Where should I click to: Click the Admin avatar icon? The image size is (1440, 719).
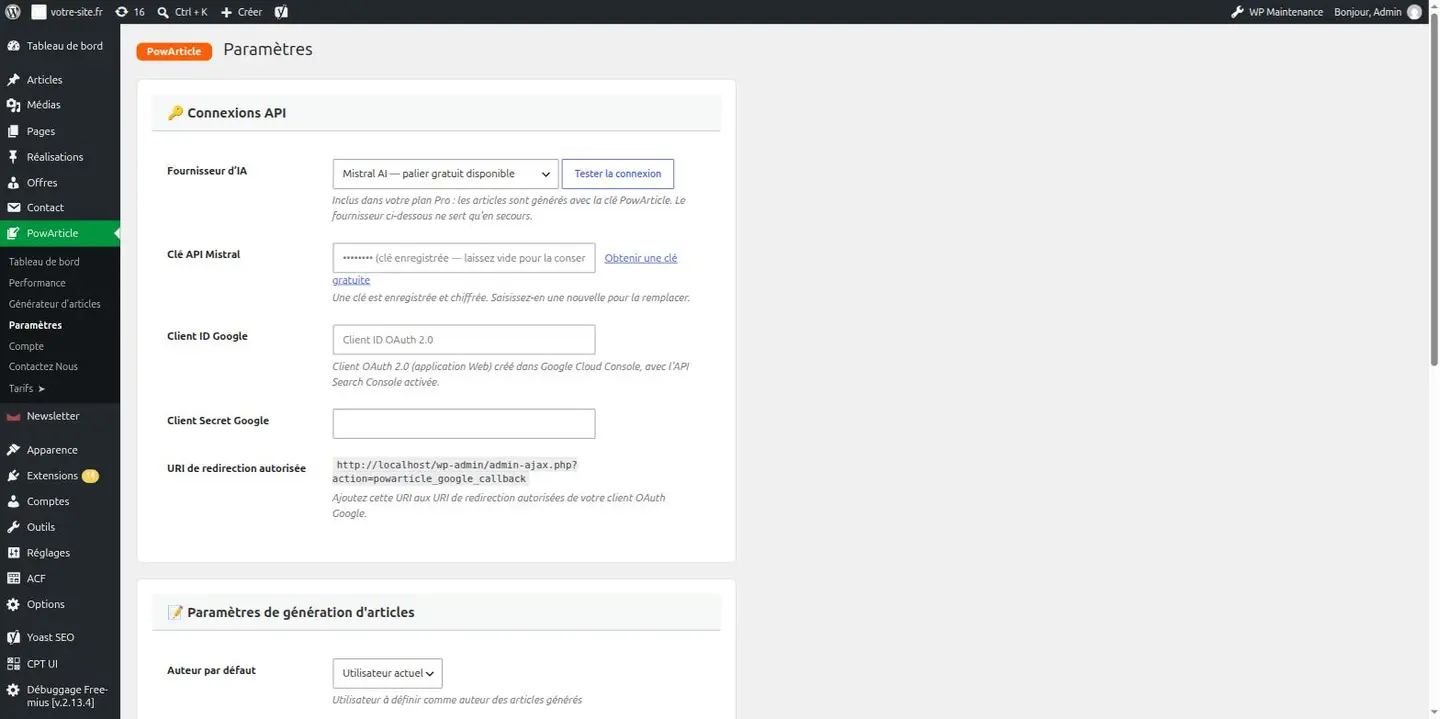(x=1414, y=12)
